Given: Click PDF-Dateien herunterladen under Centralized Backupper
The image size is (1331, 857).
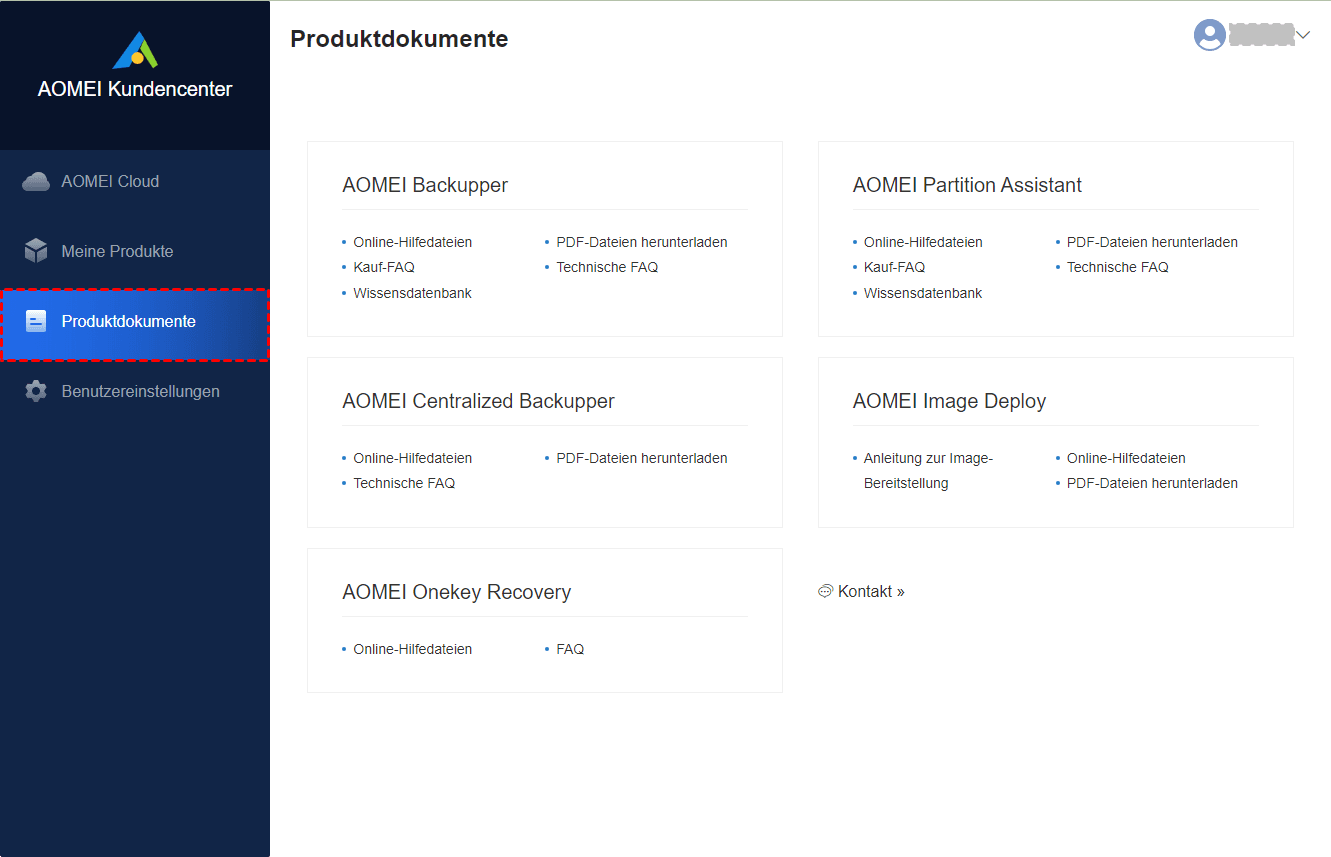Looking at the screenshot, I should pos(642,458).
